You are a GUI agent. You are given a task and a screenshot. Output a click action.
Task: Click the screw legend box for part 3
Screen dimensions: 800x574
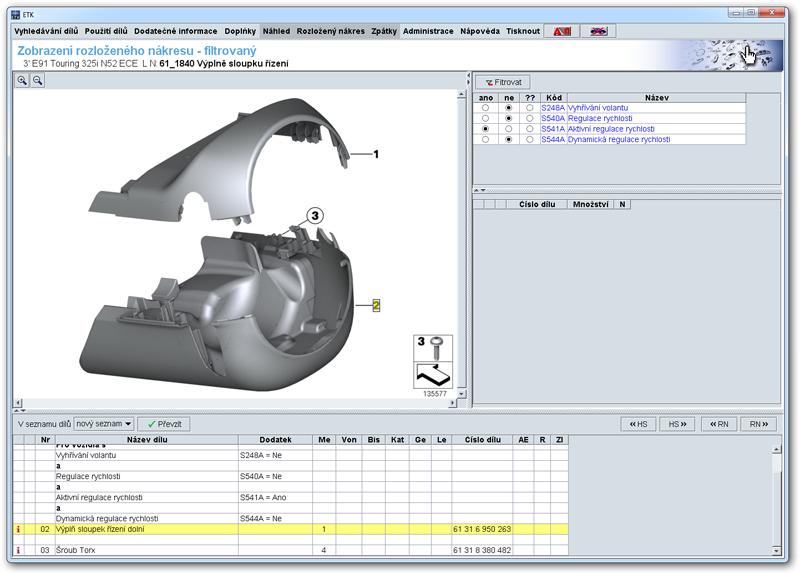(x=433, y=348)
